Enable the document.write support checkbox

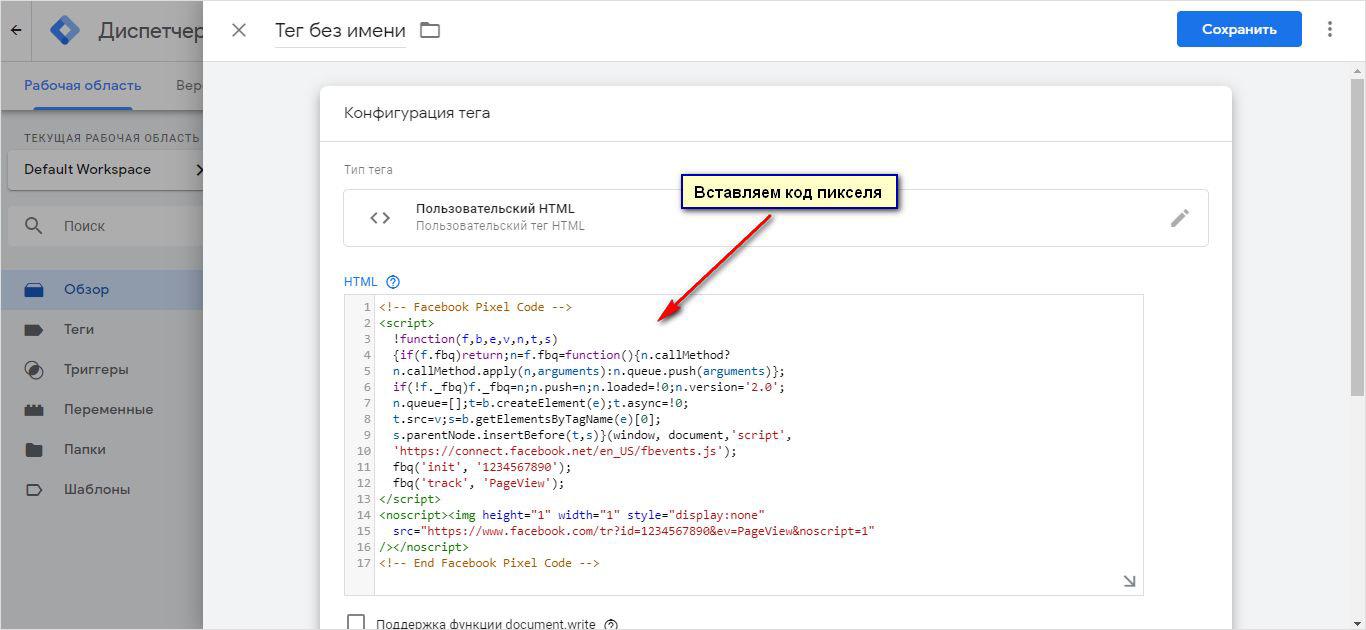click(x=356, y=623)
